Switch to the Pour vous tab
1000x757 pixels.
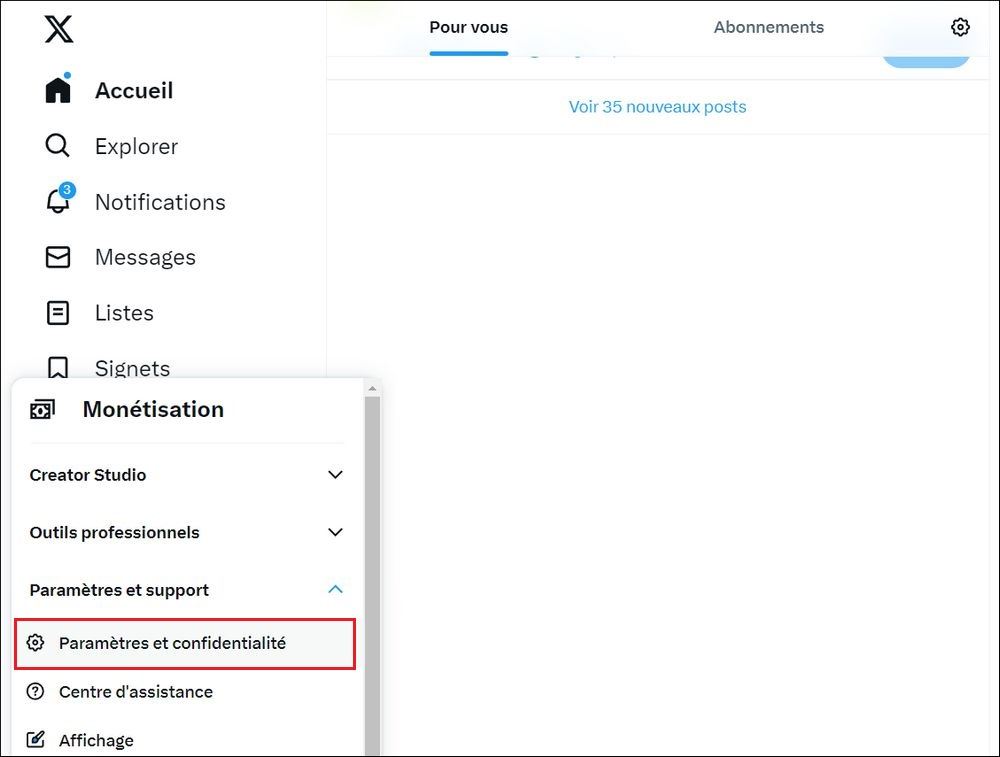pyautogui.click(x=468, y=27)
